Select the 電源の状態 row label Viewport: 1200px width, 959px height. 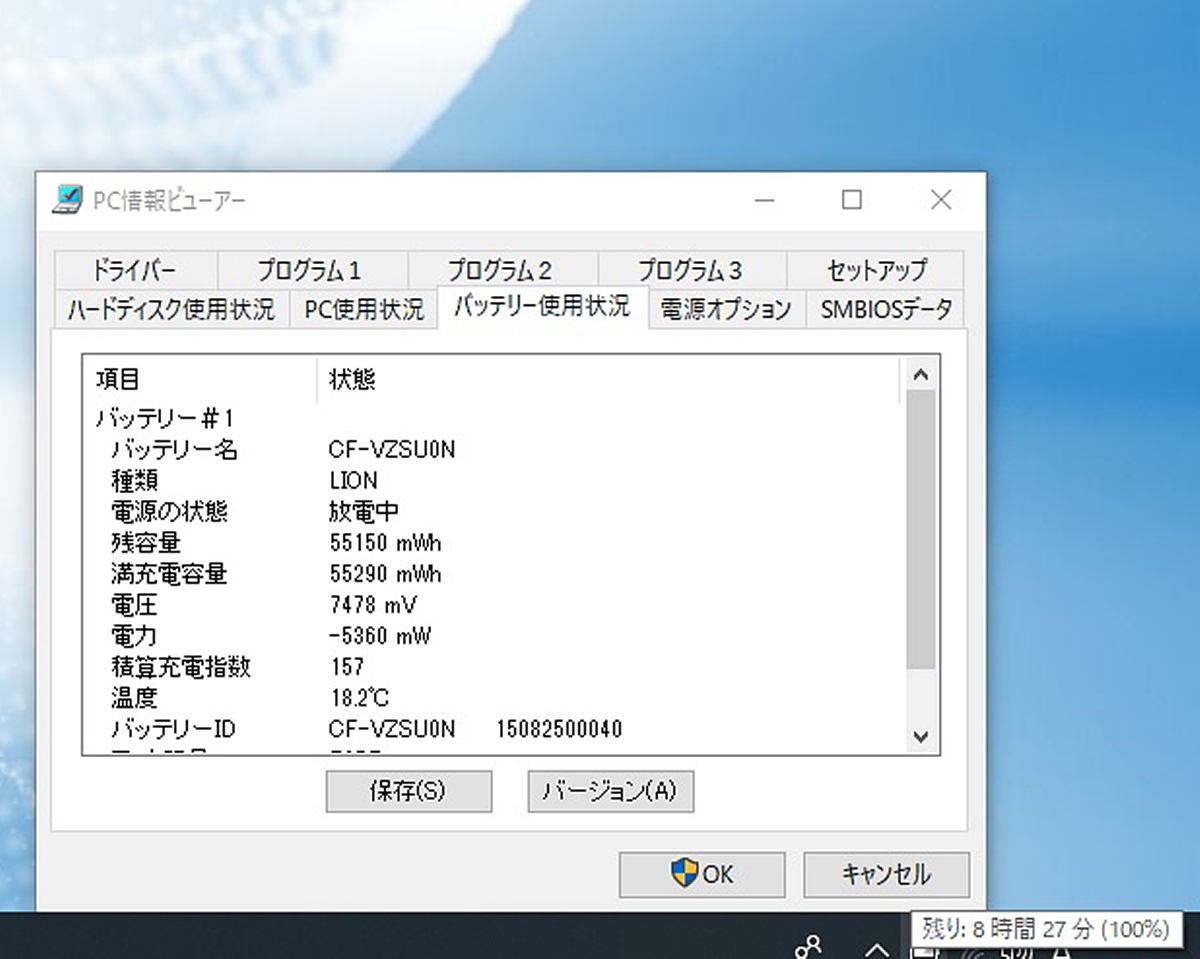(x=169, y=512)
